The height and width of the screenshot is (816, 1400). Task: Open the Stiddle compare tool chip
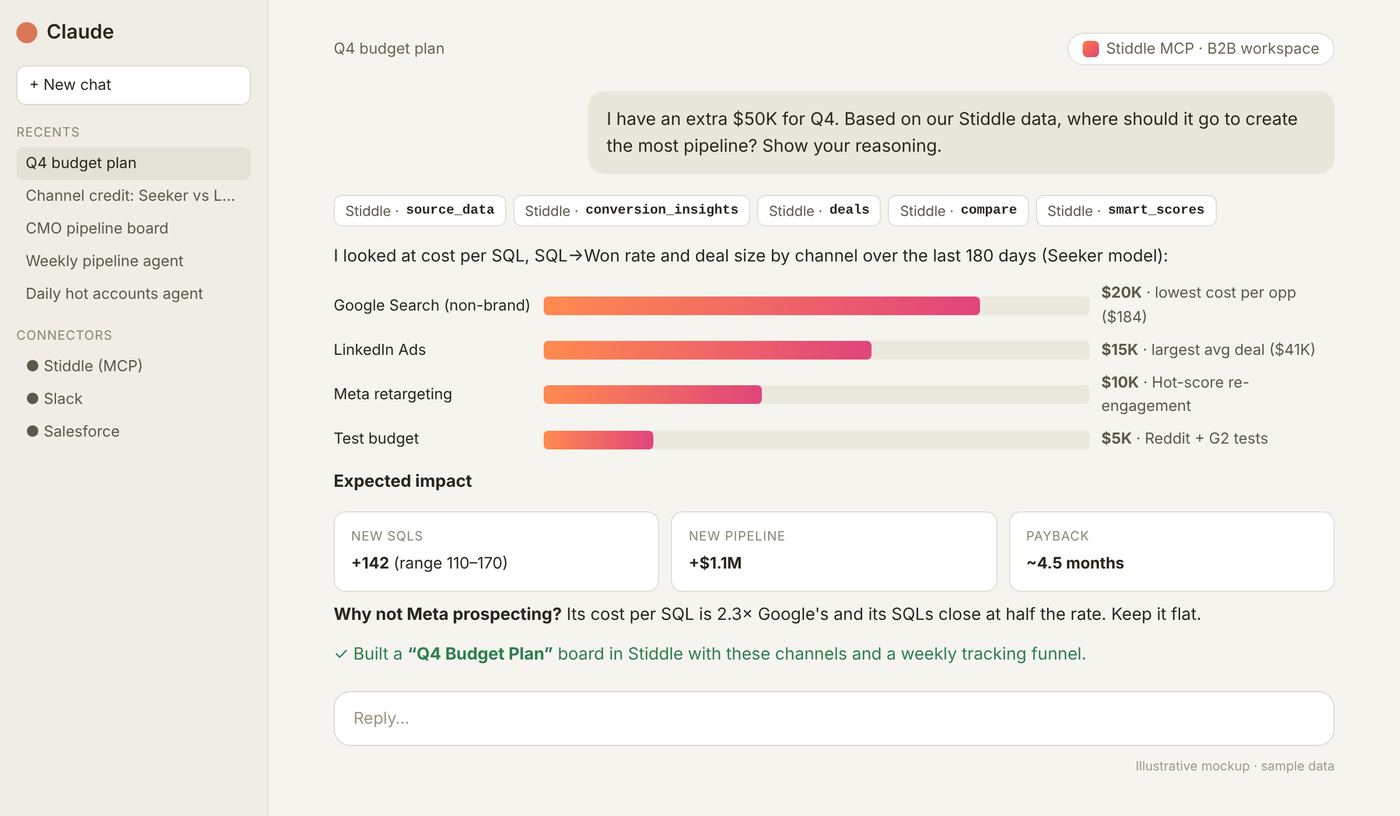(958, 210)
